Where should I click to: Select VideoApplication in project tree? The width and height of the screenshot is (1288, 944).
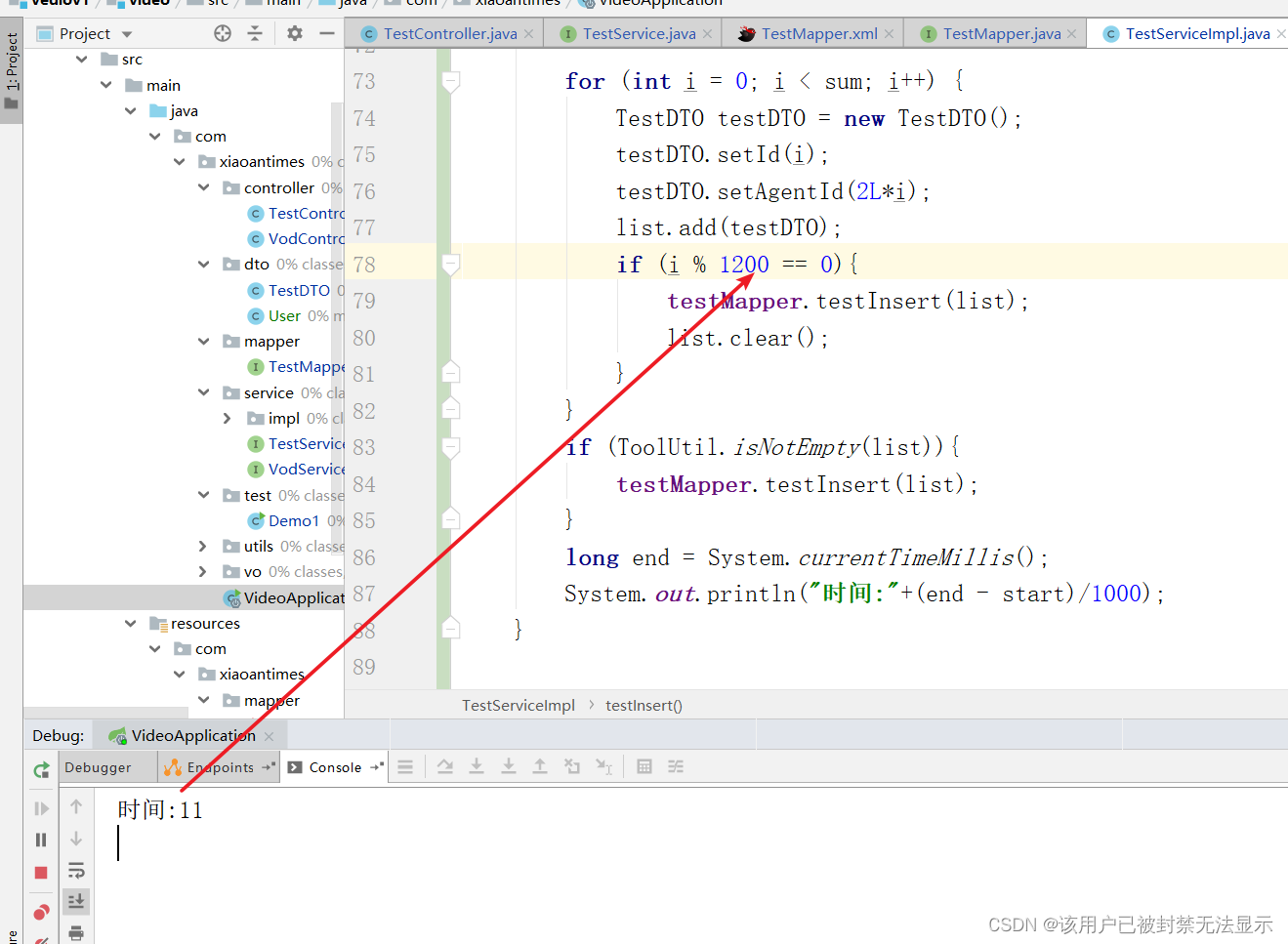click(294, 597)
